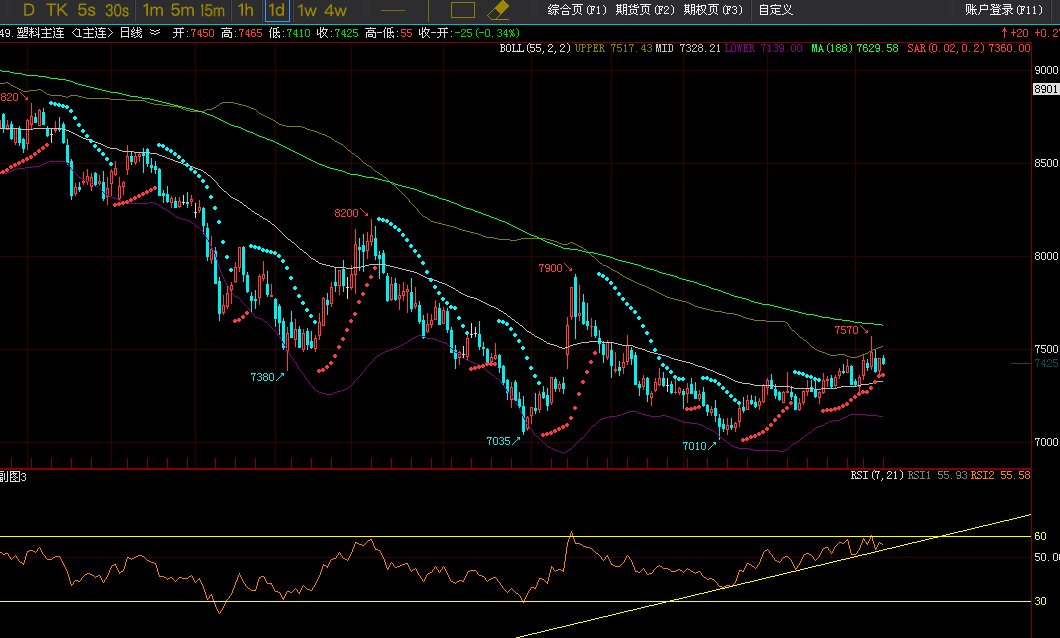Open 期权页(F3) tab
The width and height of the screenshot is (1060, 638).
click(x=713, y=10)
